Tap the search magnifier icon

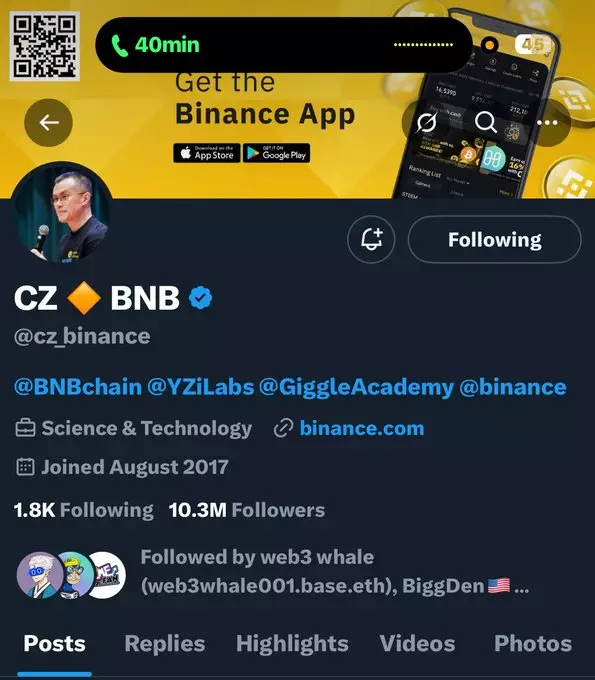(486, 123)
